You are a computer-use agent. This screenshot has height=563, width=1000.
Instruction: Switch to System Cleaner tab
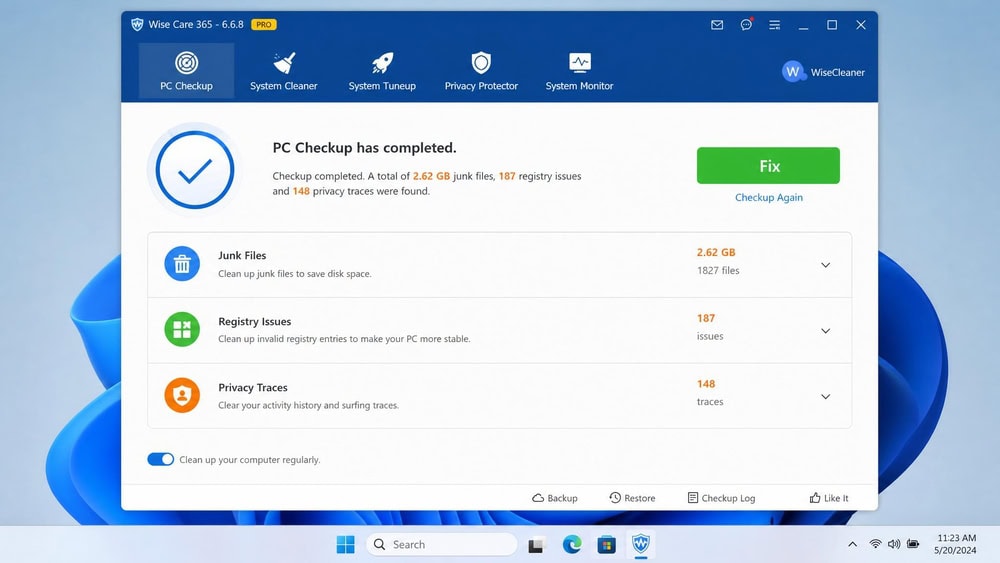(283, 71)
